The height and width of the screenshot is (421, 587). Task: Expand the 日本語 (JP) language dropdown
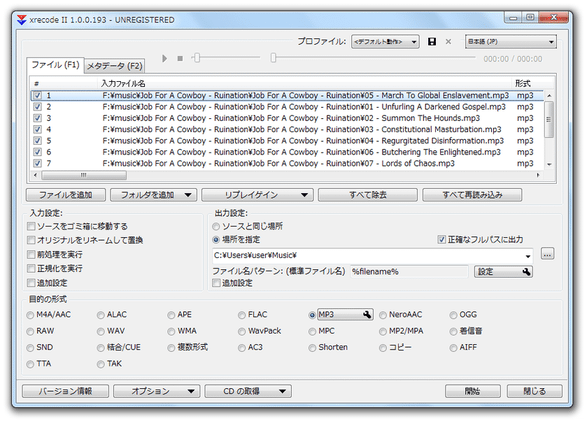click(x=511, y=42)
